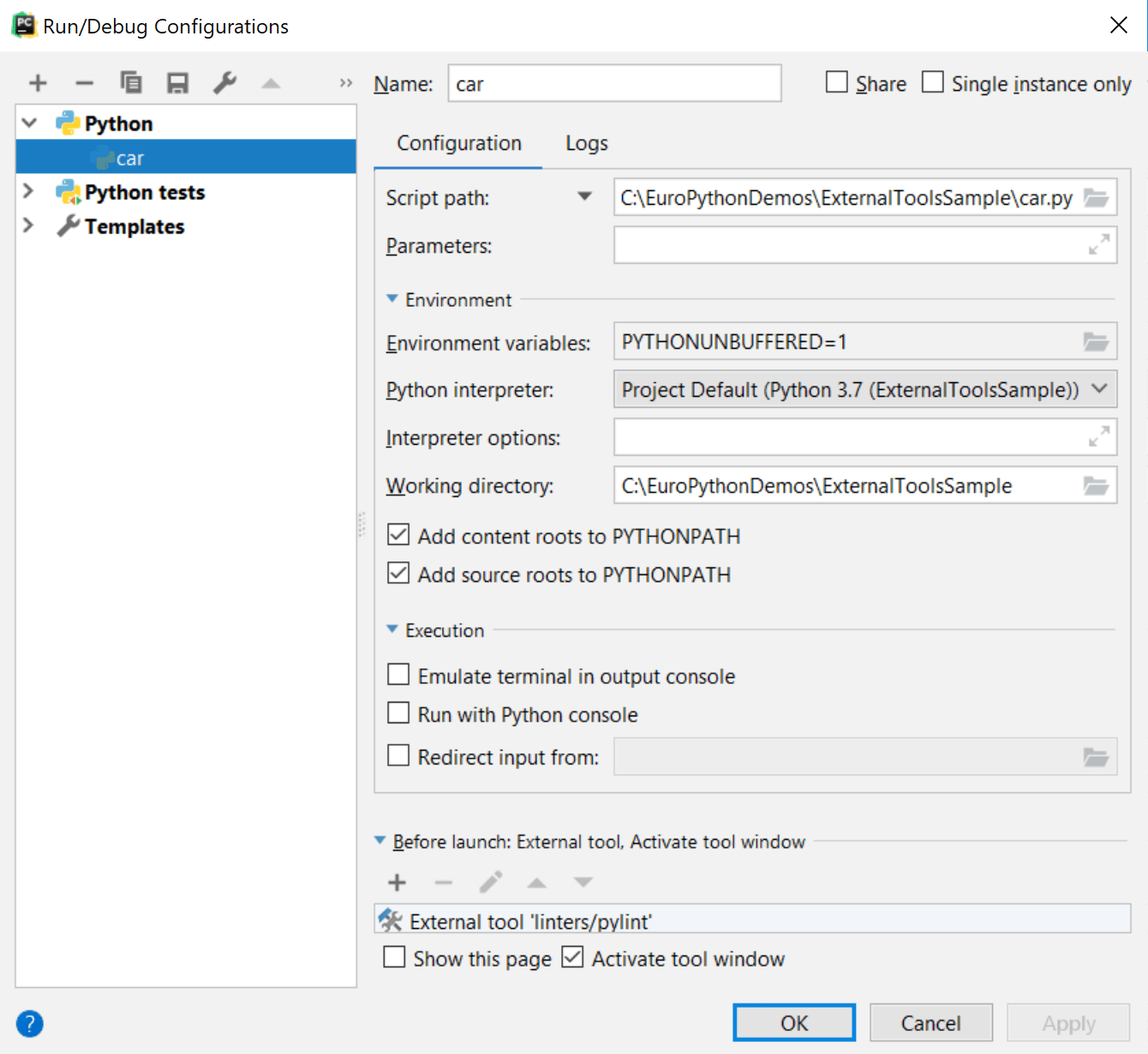Open the edit templates wrench icon
Screen dimensions: 1148x1054
tap(224, 82)
